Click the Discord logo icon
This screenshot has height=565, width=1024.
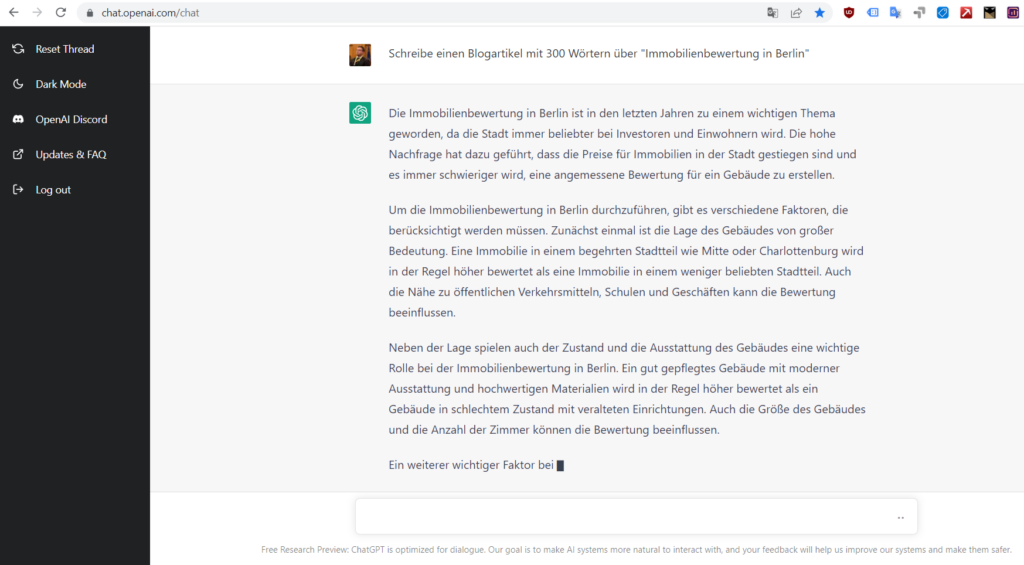point(18,120)
